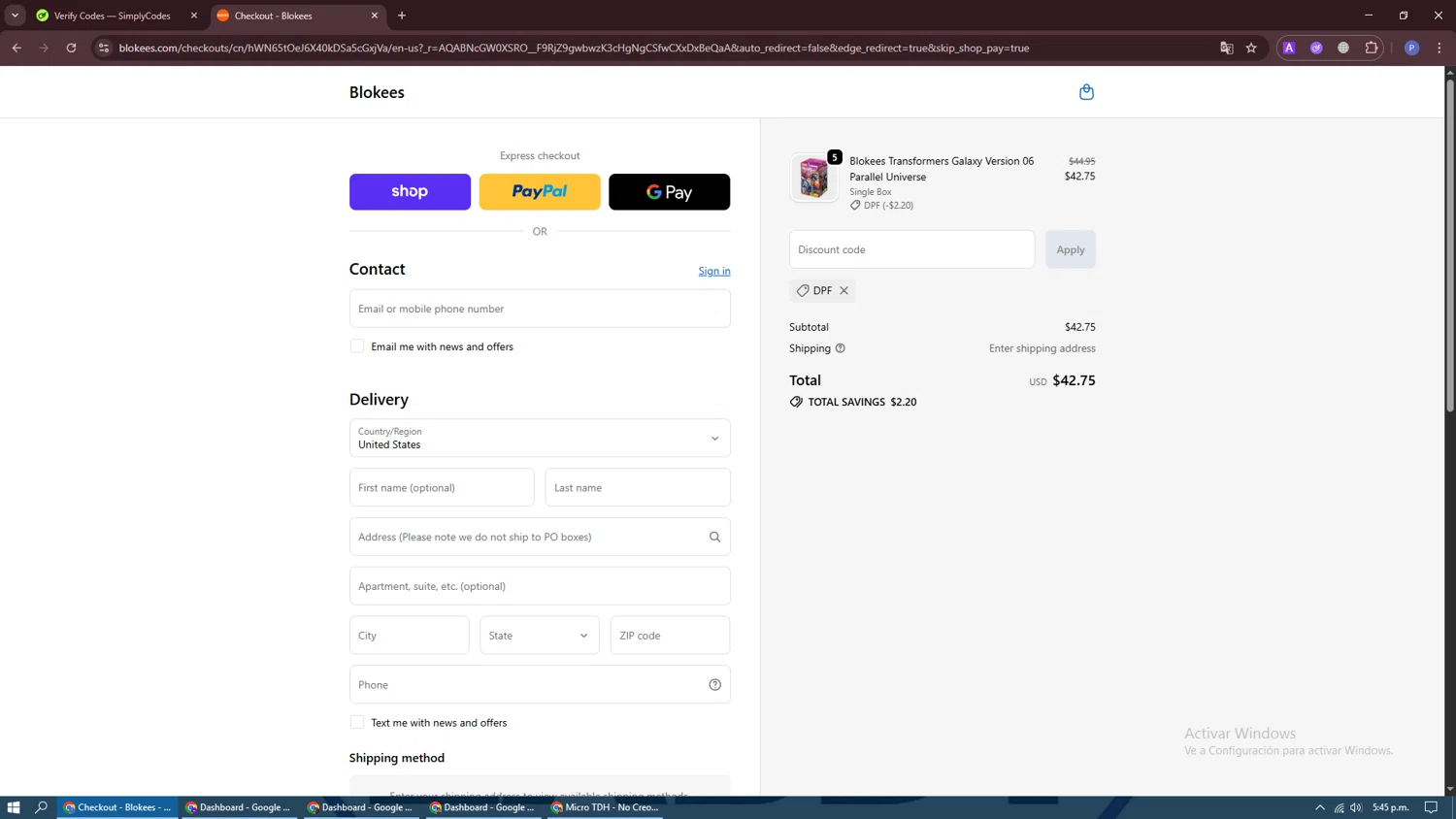The height and width of the screenshot is (819, 1456).
Task: Open the Checkout Blokees taskbar item
Action: [117, 807]
